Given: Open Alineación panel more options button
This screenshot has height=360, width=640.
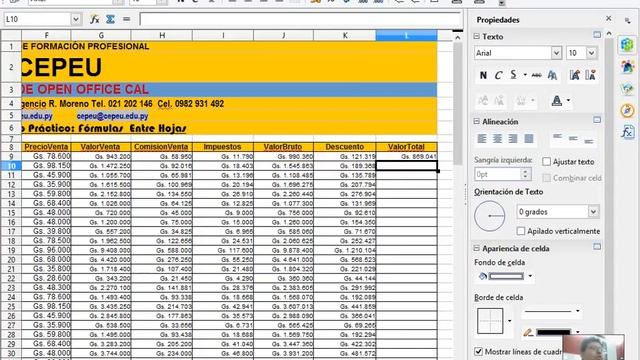Looking at the screenshot, I should (x=597, y=120).
